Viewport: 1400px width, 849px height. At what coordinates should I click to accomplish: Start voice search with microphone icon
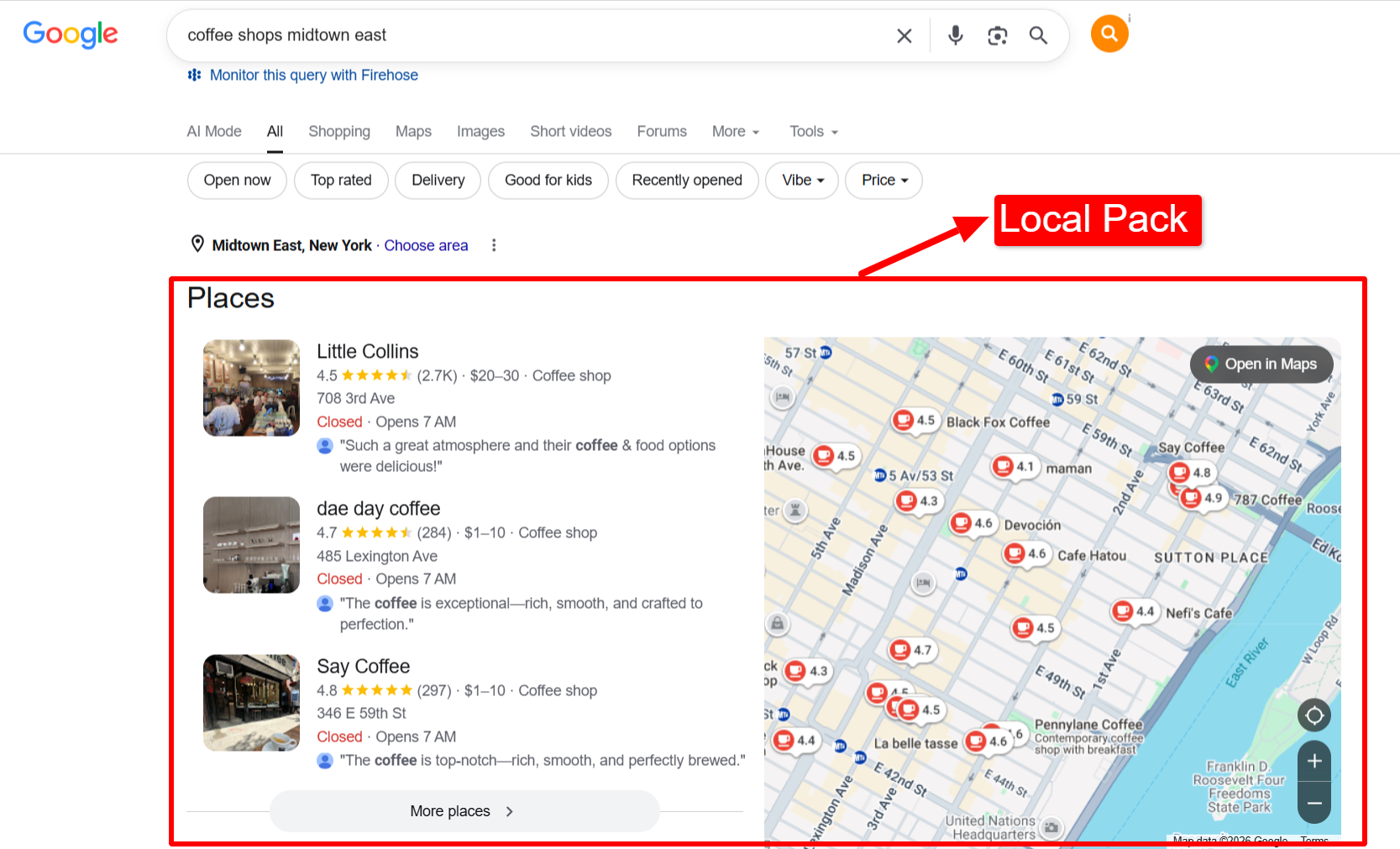tap(956, 35)
